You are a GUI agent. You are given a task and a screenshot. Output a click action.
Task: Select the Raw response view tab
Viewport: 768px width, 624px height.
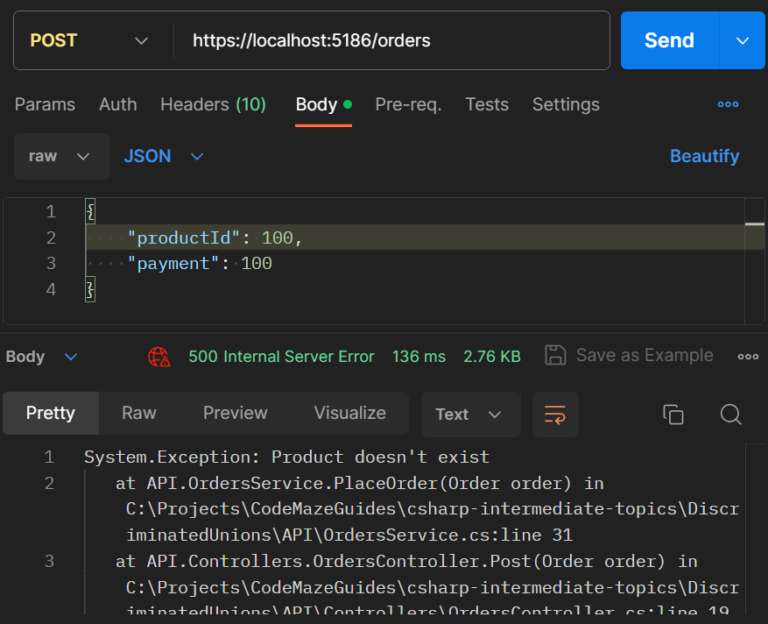[x=139, y=413]
